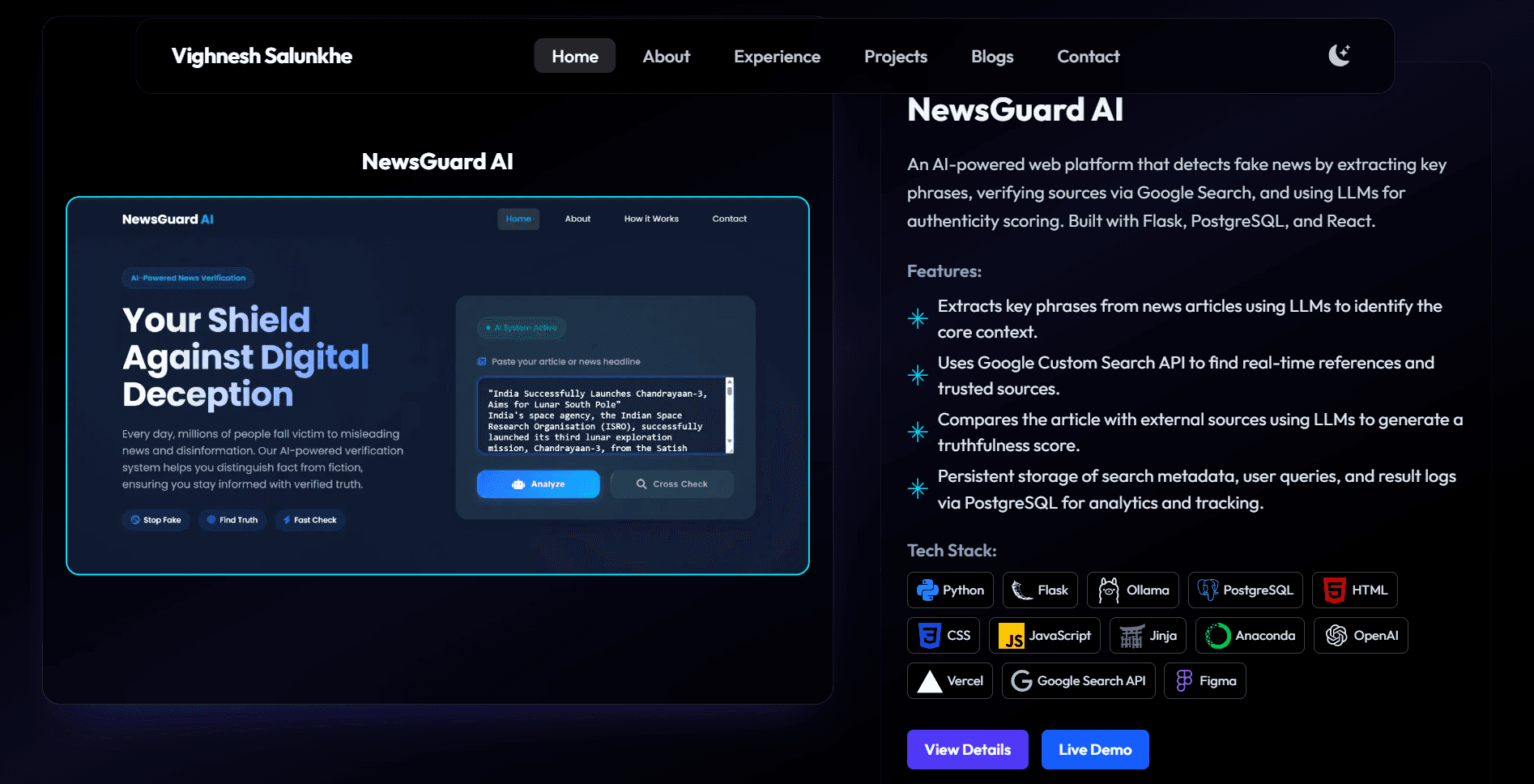Screen dimensions: 1534x784
Task: Open How it Works in the preview navbar
Action: click(651, 218)
